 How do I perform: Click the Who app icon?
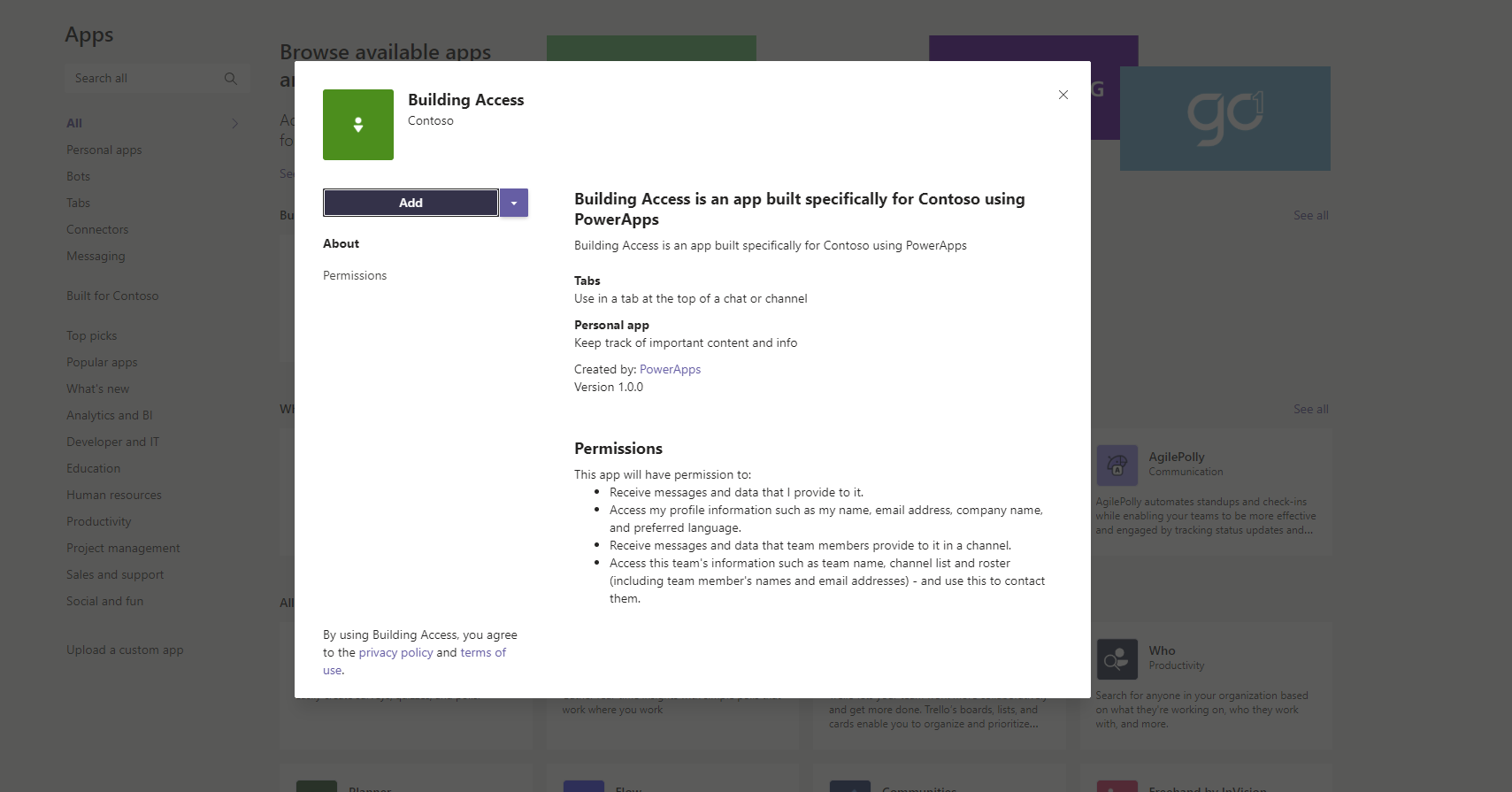pyautogui.click(x=1117, y=659)
